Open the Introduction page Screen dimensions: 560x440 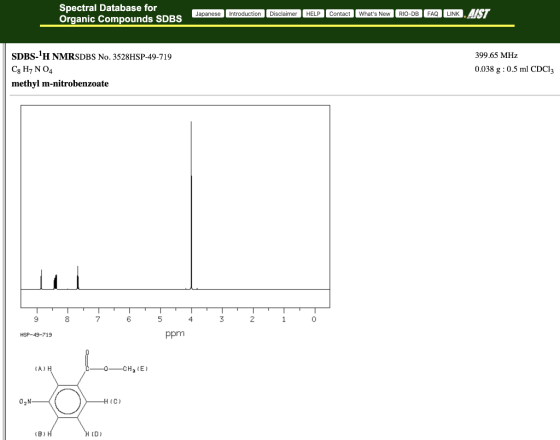point(245,14)
